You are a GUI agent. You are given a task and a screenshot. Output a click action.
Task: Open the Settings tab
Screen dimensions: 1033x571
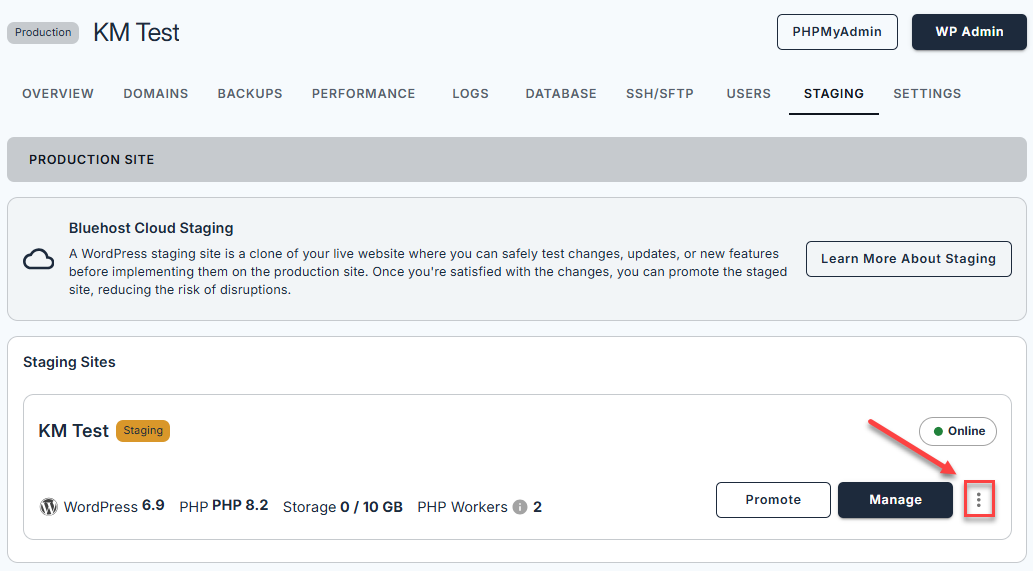[927, 94]
